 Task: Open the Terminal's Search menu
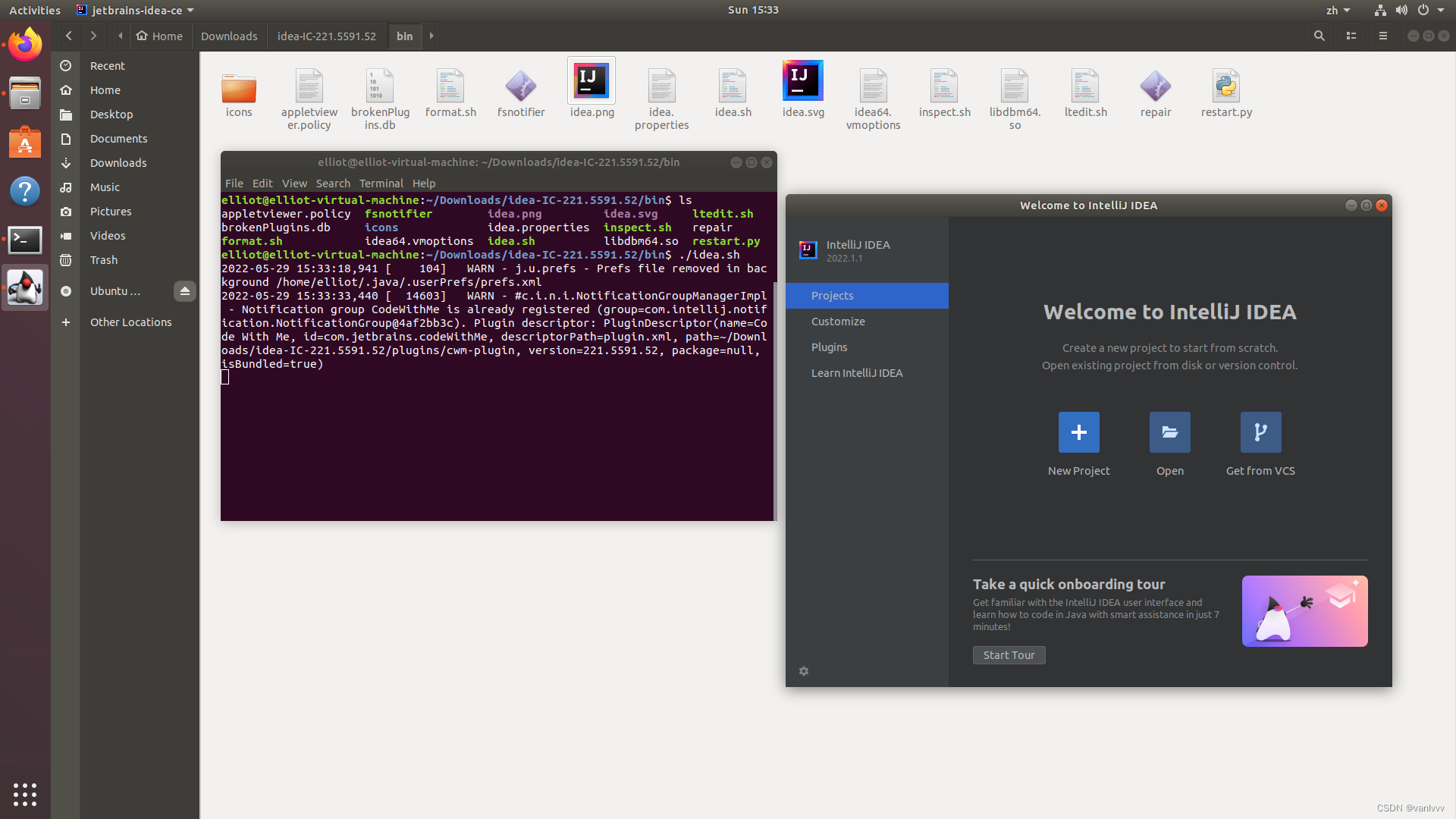pos(333,183)
